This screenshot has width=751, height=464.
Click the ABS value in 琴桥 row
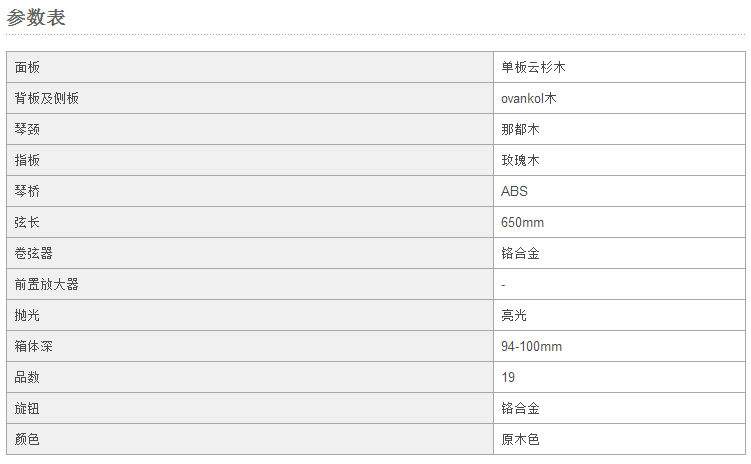click(x=514, y=191)
